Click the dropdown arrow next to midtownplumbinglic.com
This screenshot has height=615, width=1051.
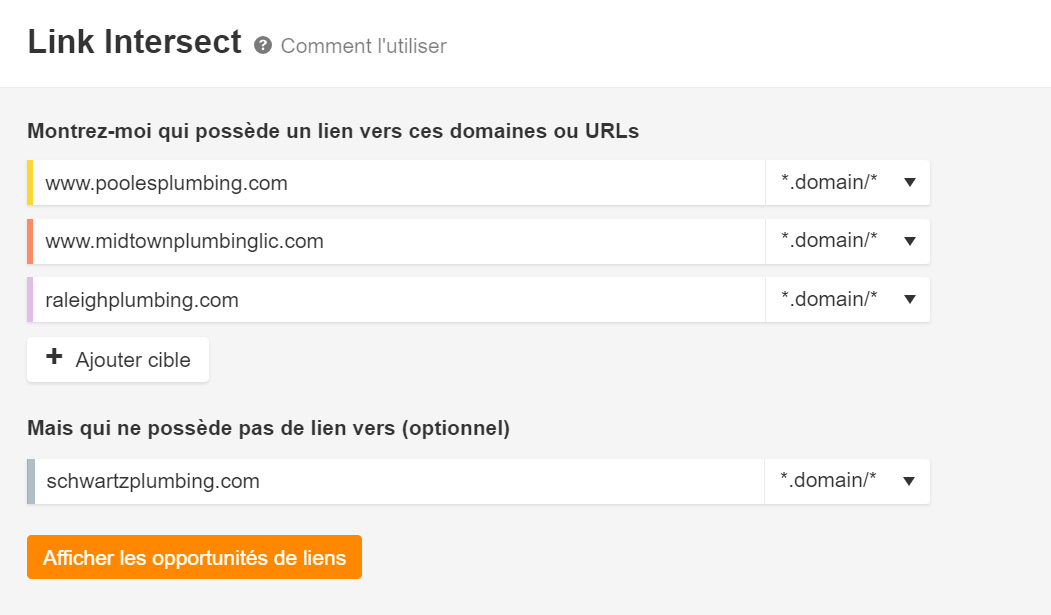pos(908,241)
